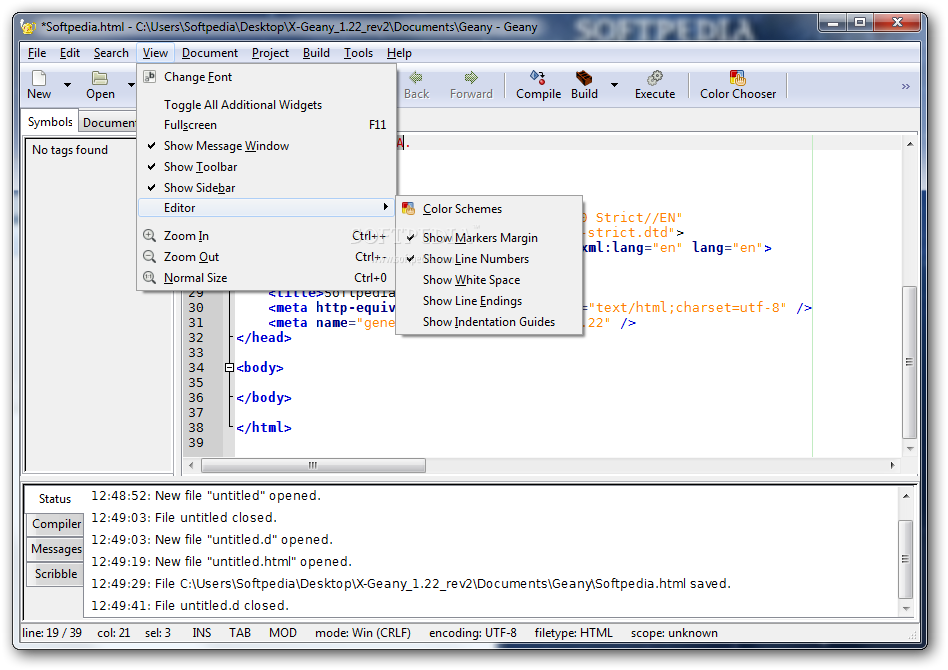Close the open View menu
Image resolution: width=948 pixels, height=670 pixels.
point(155,53)
